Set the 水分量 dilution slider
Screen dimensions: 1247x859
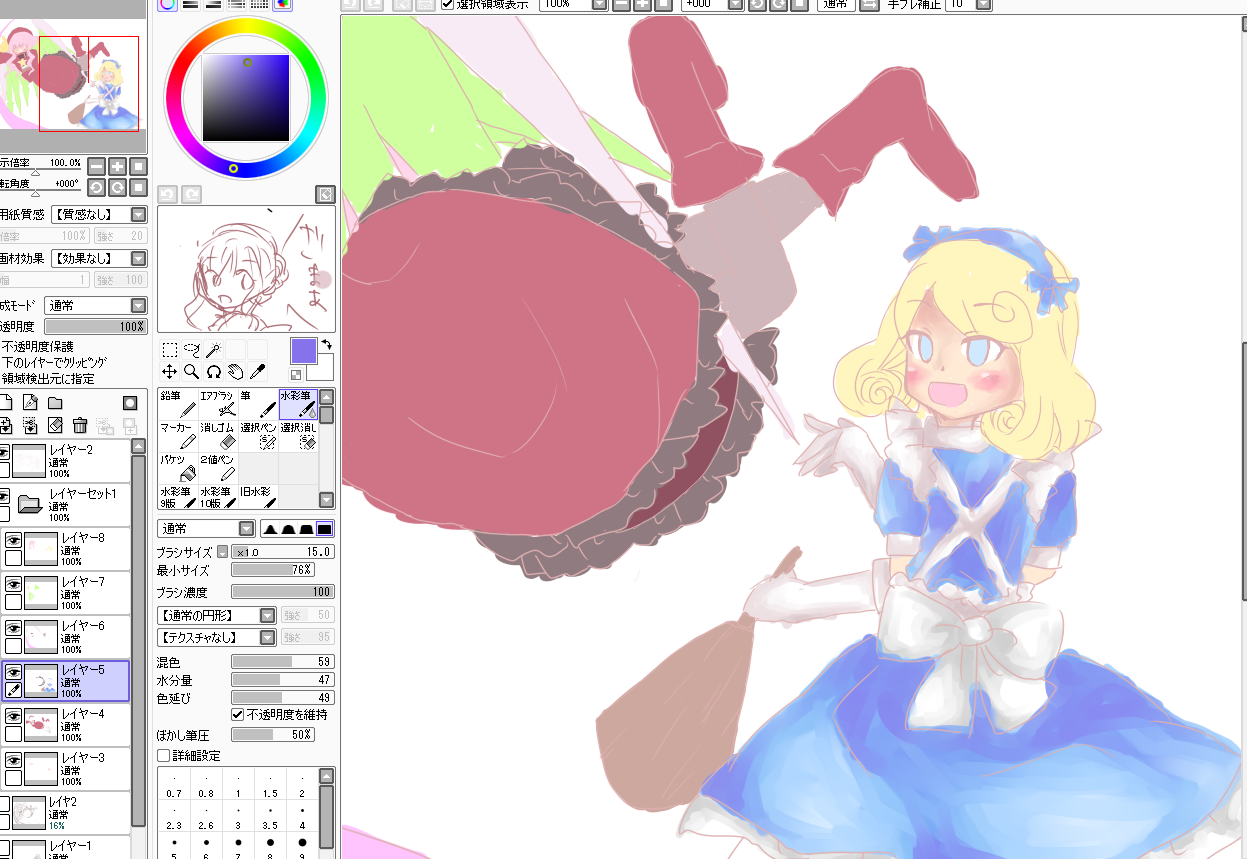click(x=283, y=680)
